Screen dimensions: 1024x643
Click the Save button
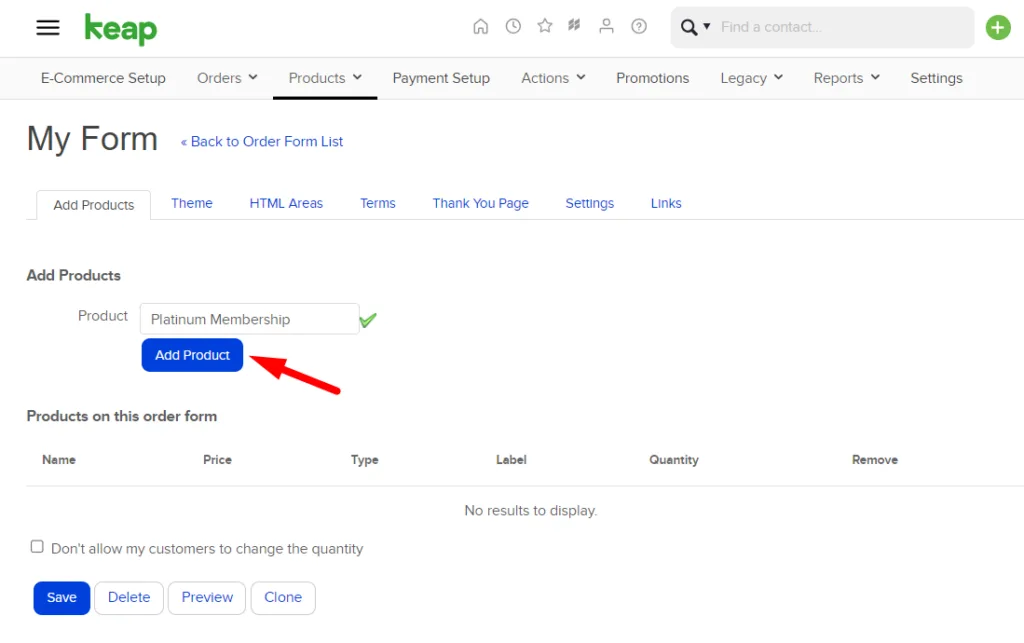[61, 597]
